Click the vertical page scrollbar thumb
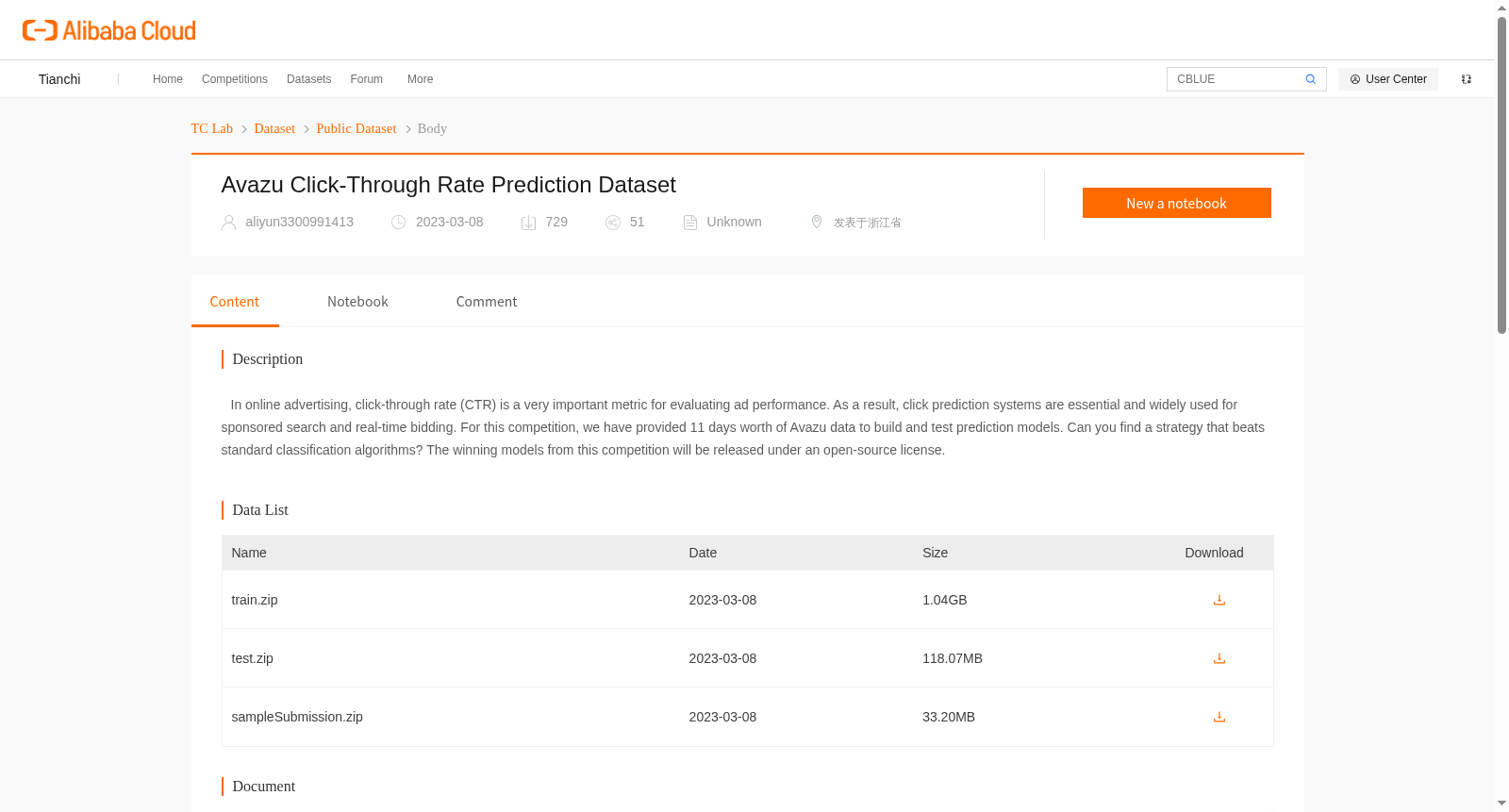Image resolution: width=1509 pixels, height=812 pixels. pyautogui.click(x=1501, y=175)
